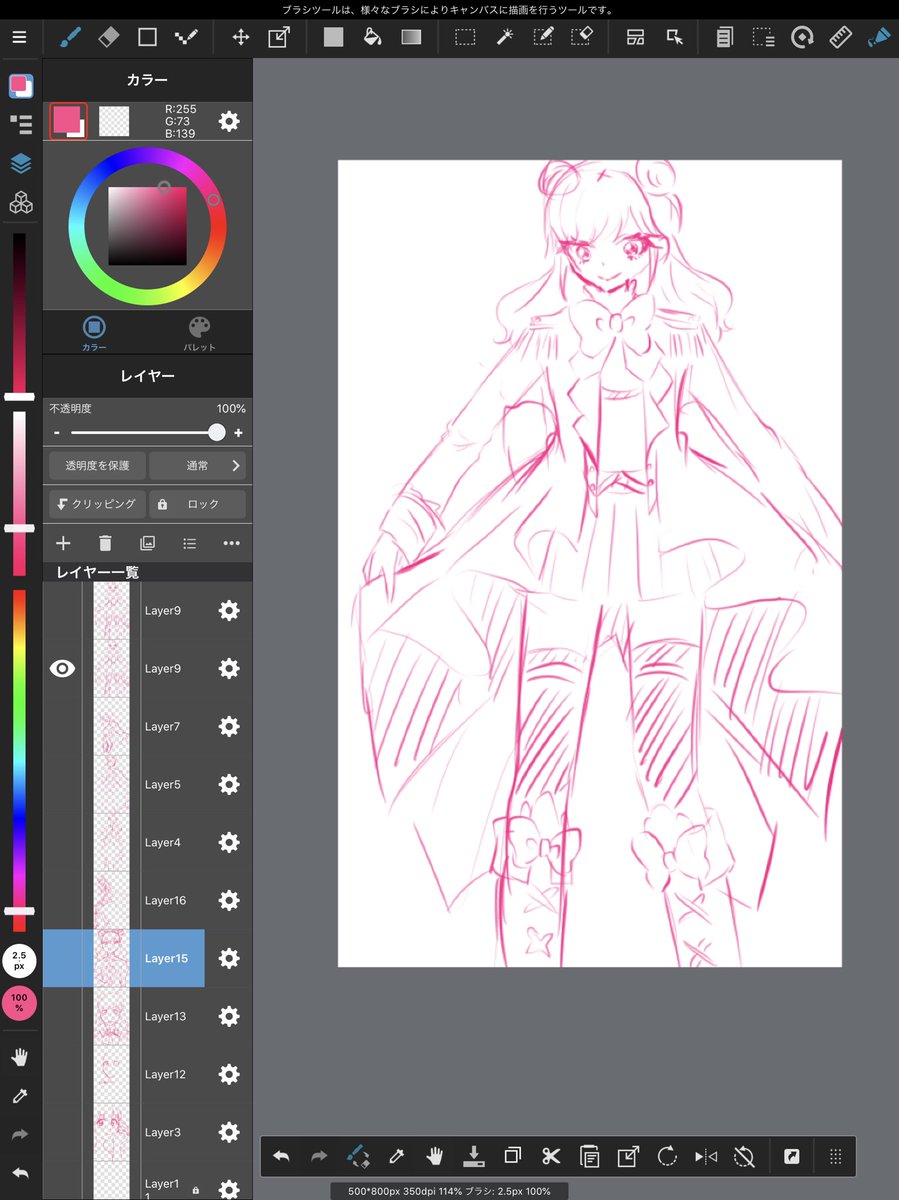
Task: Click the redo arrow in left sidebar
Action: tap(20, 1135)
